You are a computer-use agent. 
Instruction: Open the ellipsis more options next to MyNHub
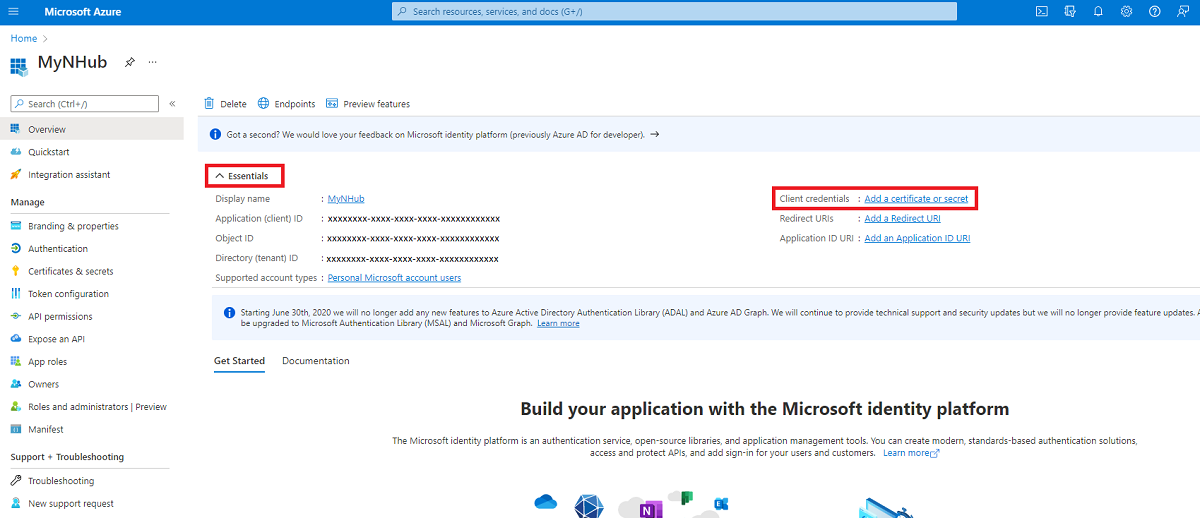pos(153,62)
